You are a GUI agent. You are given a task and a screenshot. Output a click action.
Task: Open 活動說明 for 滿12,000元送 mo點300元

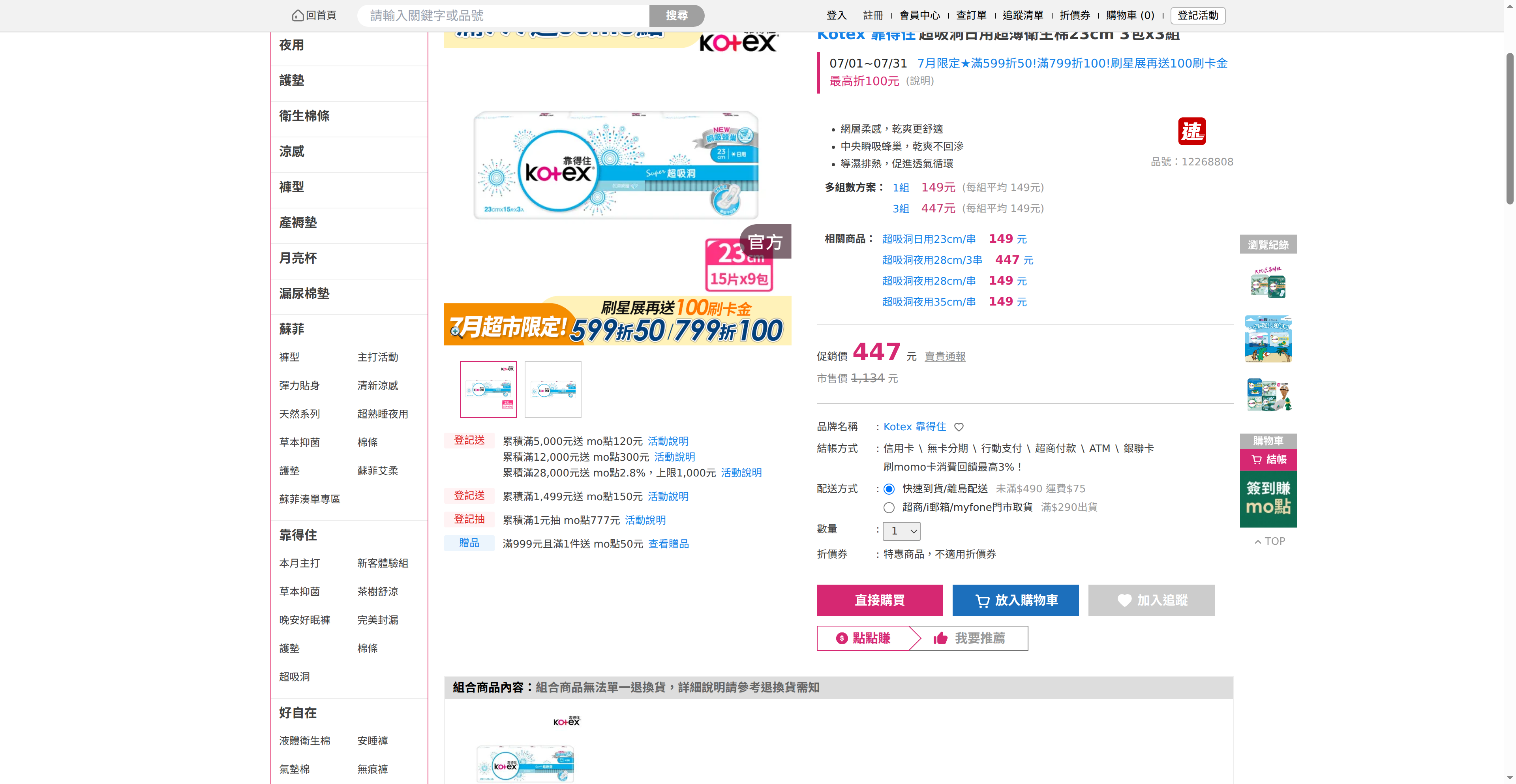[674, 457]
